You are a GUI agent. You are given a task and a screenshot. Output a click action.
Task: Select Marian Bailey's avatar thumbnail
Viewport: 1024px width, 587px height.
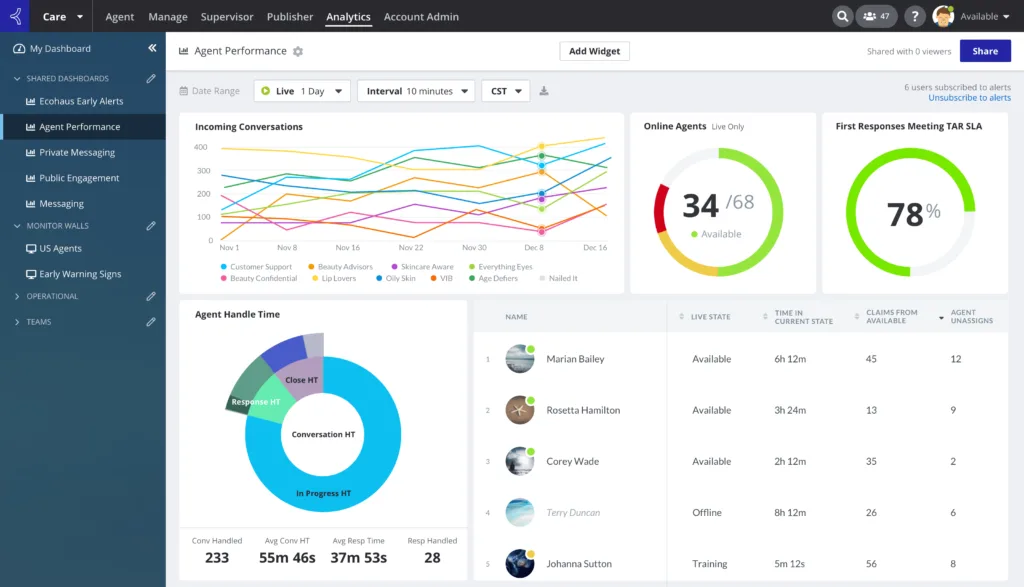(x=520, y=358)
